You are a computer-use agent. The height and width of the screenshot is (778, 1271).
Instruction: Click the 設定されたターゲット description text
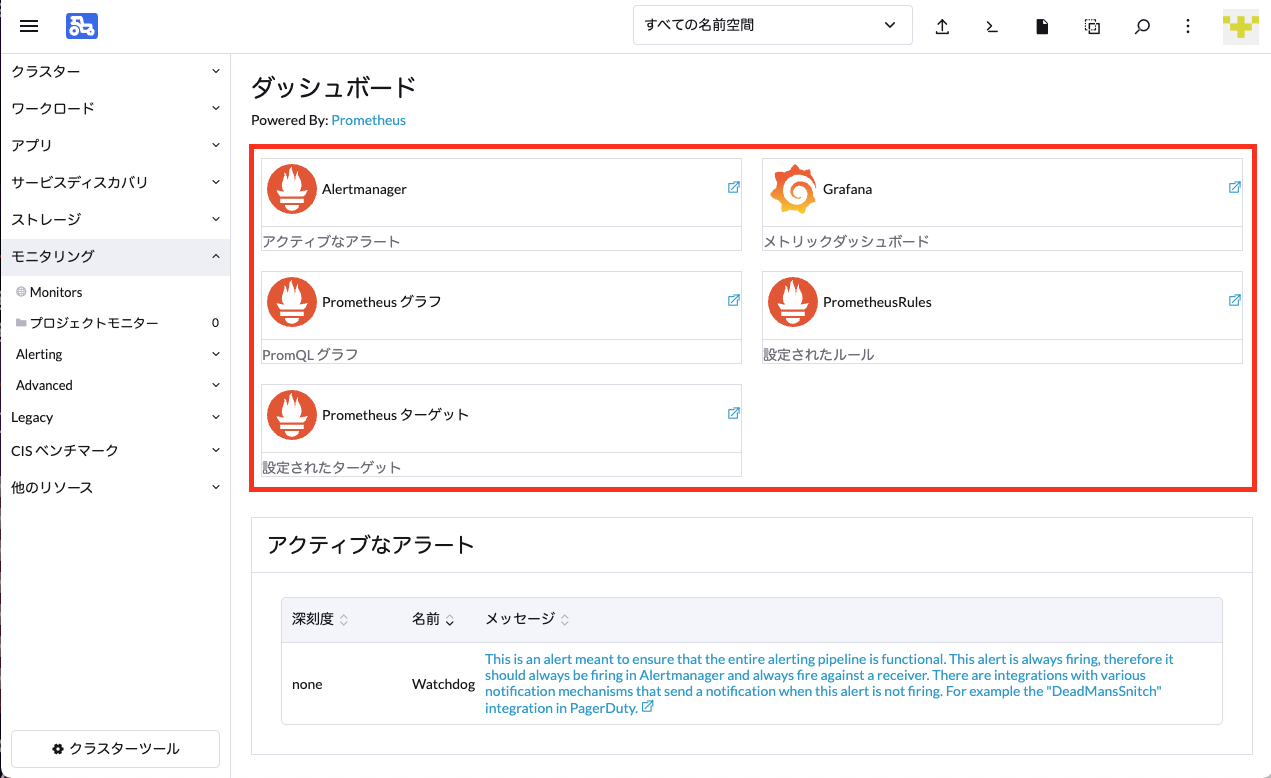pos(332,467)
